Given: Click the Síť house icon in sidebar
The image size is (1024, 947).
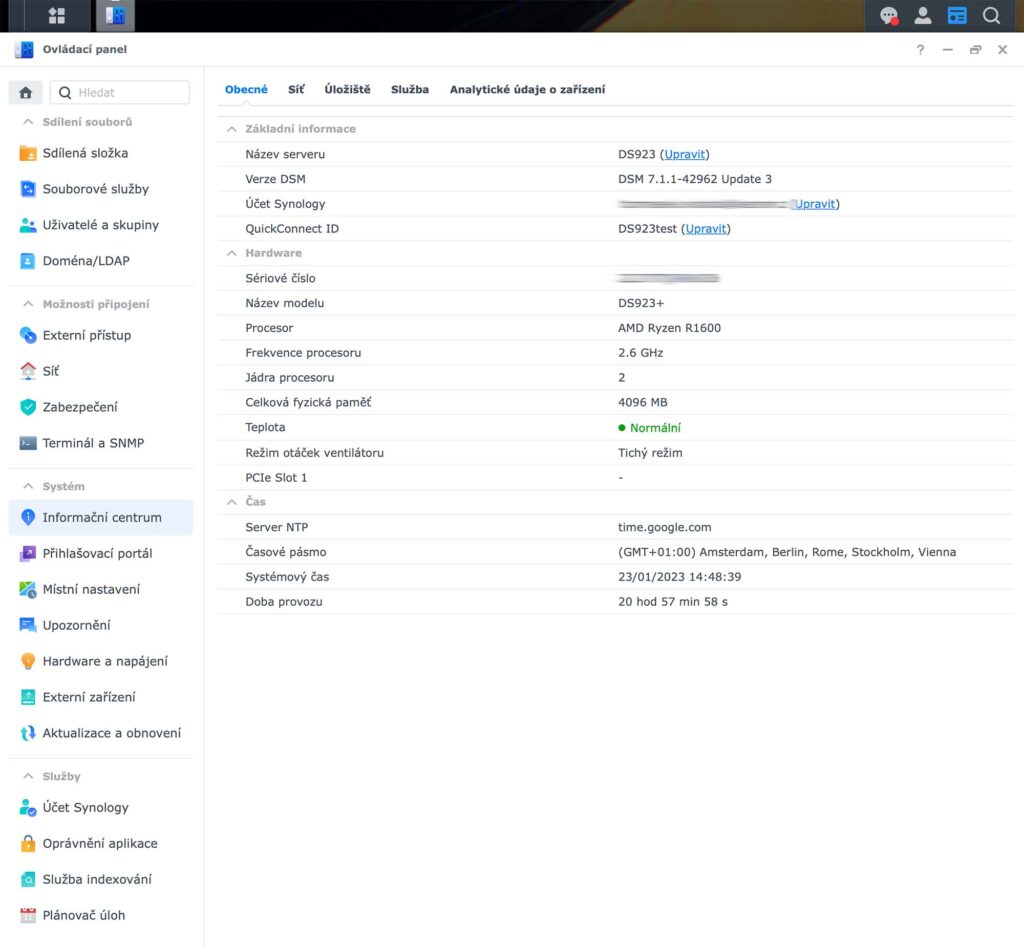Looking at the screenshot, I should 27,371.
